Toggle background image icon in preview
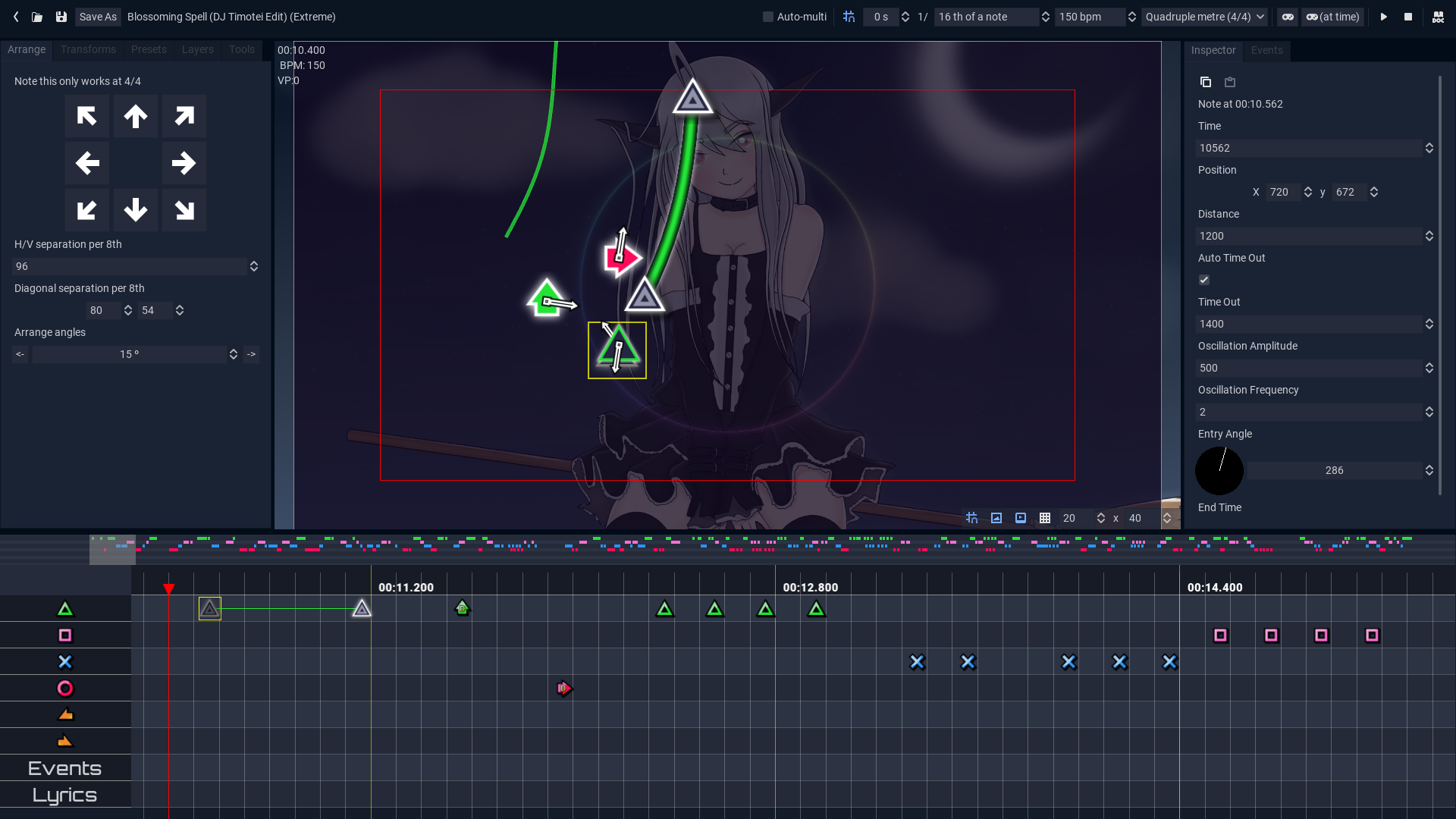The height and width of the screenshot is (819, 1456). point(996,518)
